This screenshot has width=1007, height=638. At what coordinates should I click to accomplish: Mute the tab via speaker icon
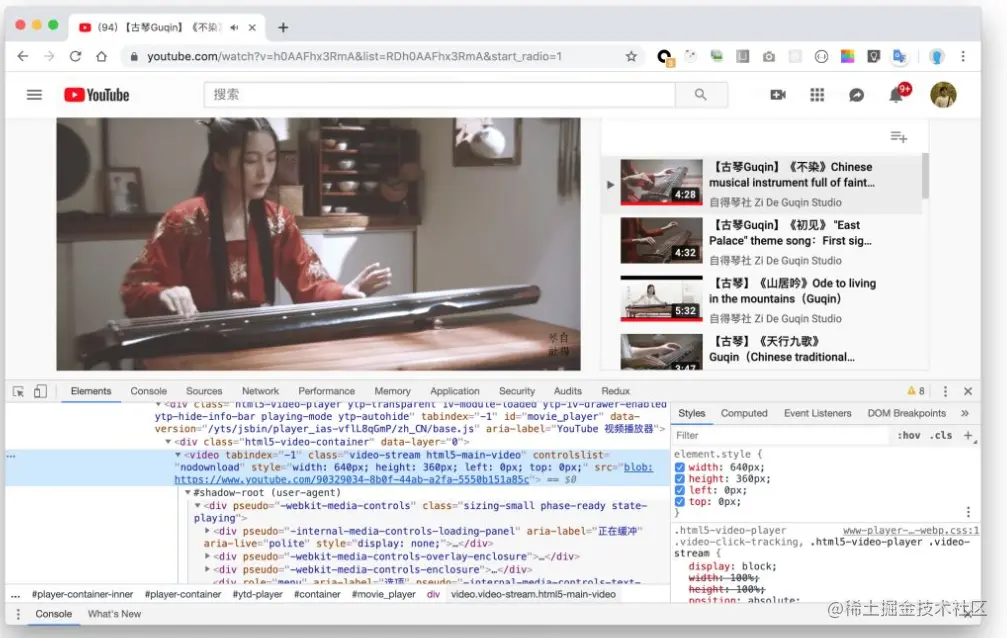tap(234, 28)
